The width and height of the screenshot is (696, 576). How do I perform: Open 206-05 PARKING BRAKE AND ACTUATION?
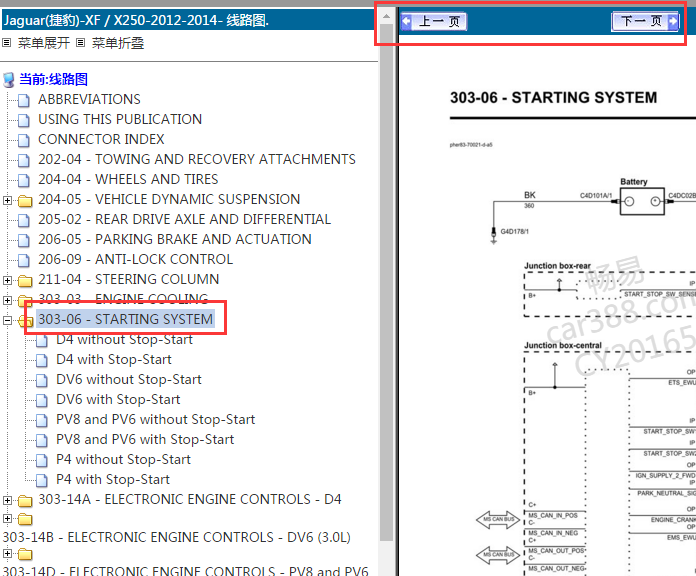click(x=175, y=239)
